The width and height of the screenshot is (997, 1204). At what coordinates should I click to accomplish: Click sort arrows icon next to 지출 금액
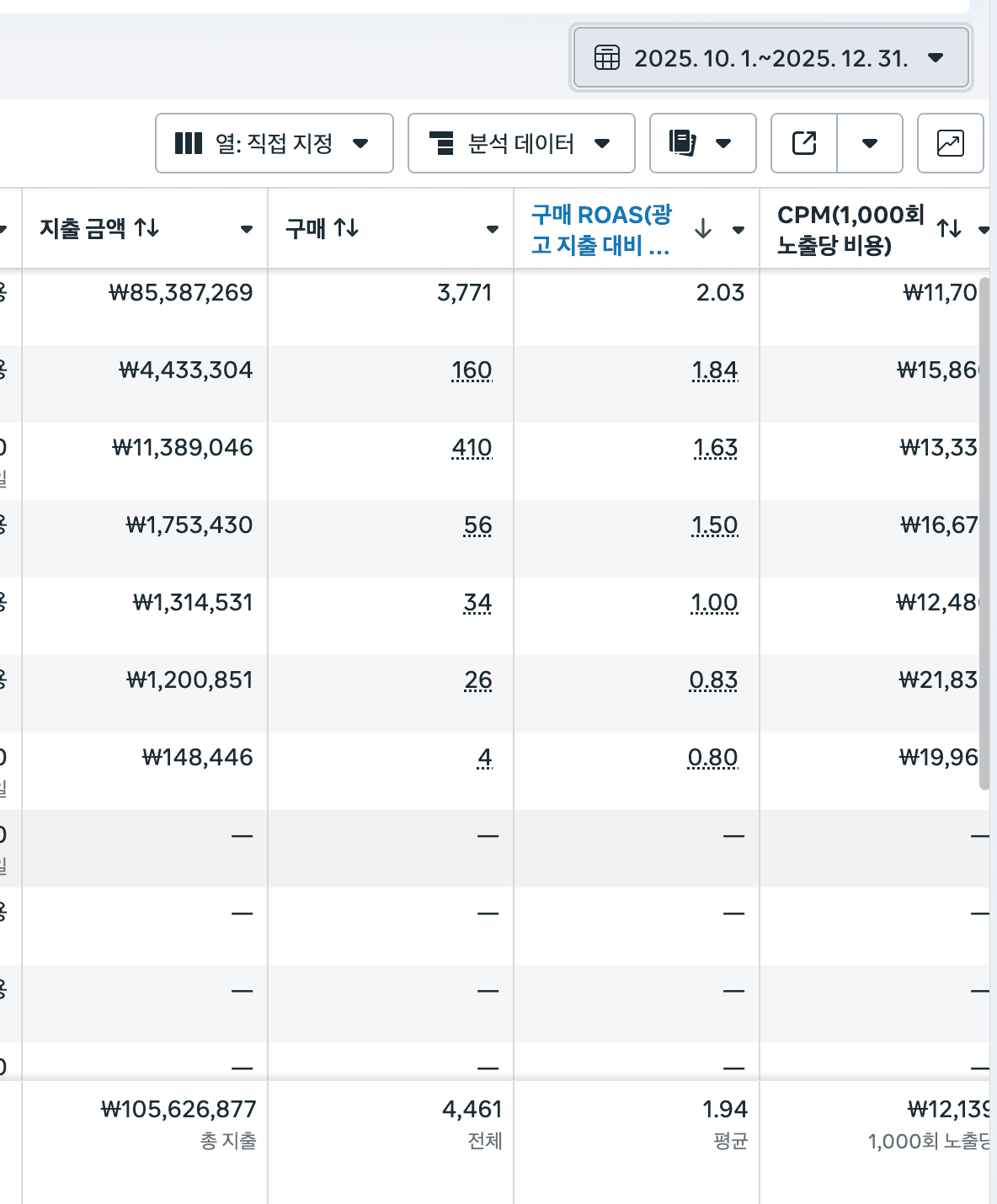147,227
